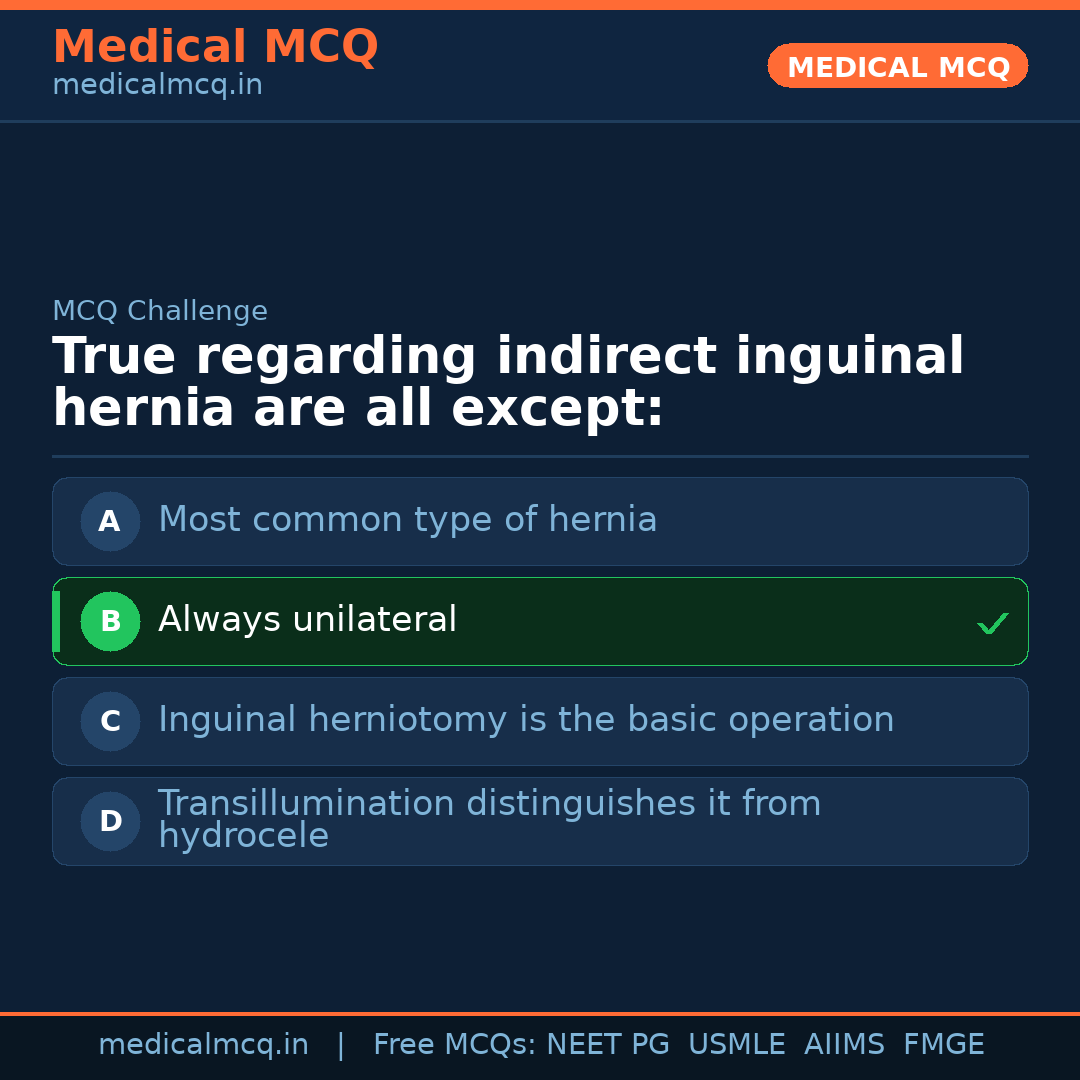The width and height of the screenshot is (1080, 1080).
Task: Click the letter D circle badge
Action: coord(110,821)
